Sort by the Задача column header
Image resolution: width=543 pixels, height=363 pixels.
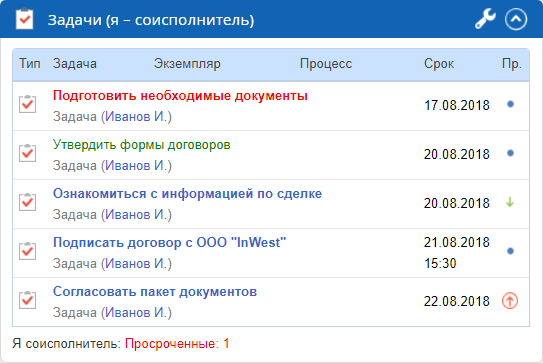74,64
